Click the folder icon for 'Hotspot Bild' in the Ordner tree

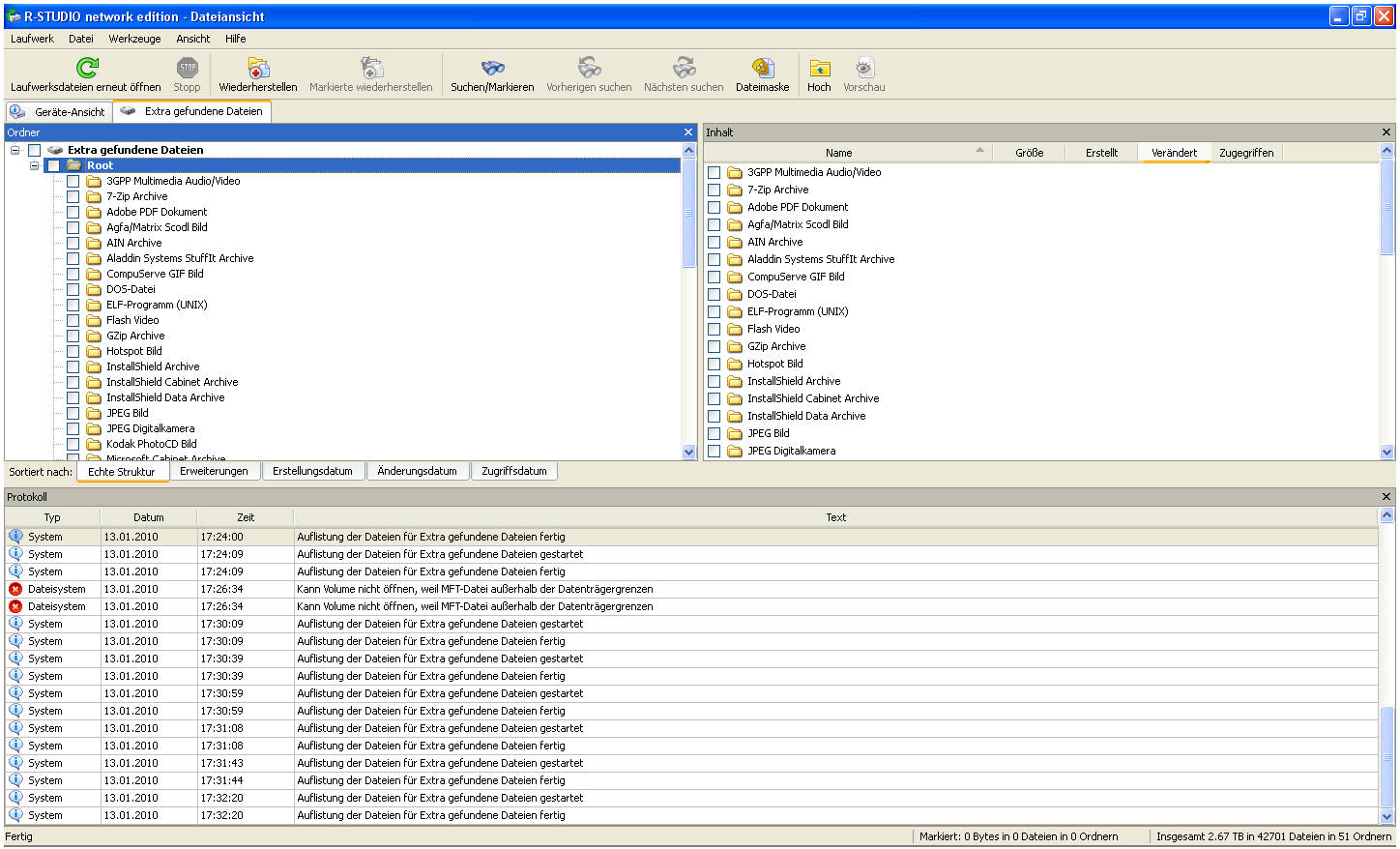94,351
